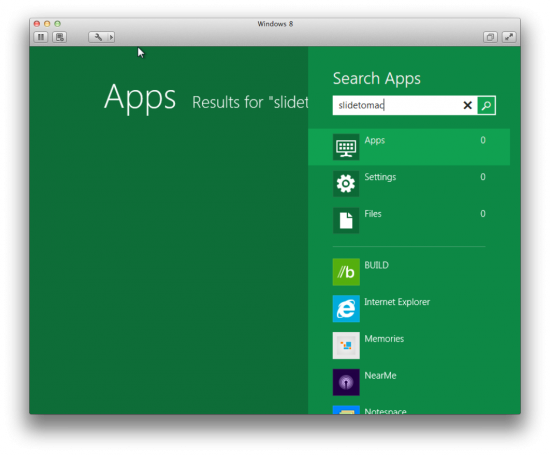This screenshot has width=550, height=455.
Task: Expand arrow beside wrench button
Action: tap(111, 37)
